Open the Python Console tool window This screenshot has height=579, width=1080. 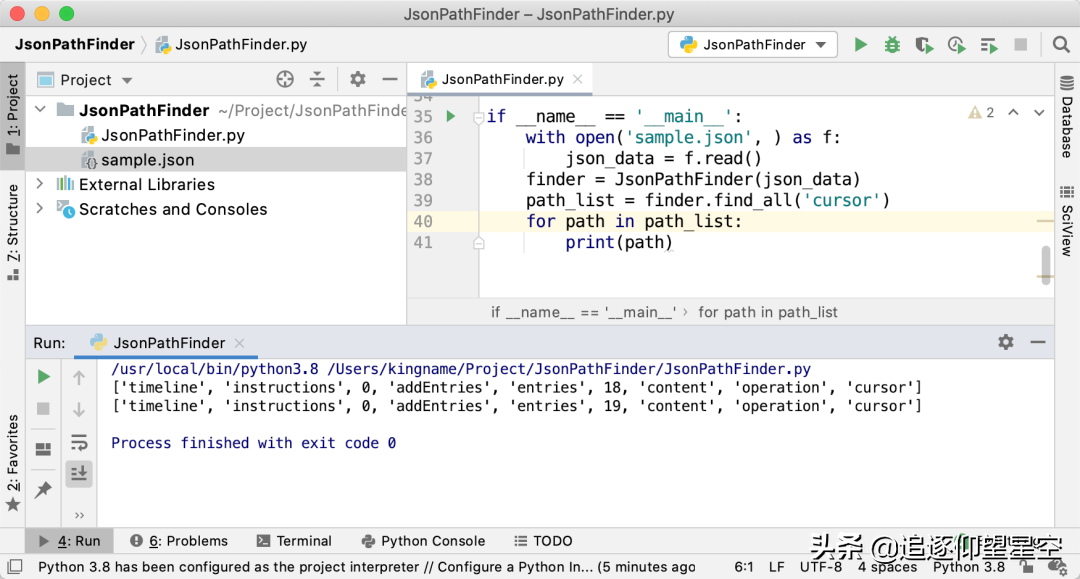[x=423, y=541]
